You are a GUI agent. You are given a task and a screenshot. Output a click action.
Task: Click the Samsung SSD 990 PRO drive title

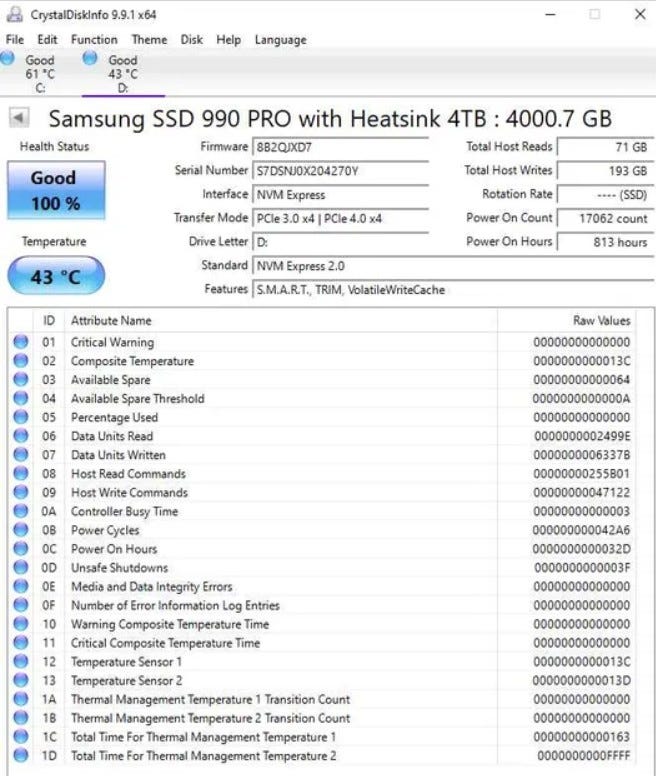click(x=330, y=119)
